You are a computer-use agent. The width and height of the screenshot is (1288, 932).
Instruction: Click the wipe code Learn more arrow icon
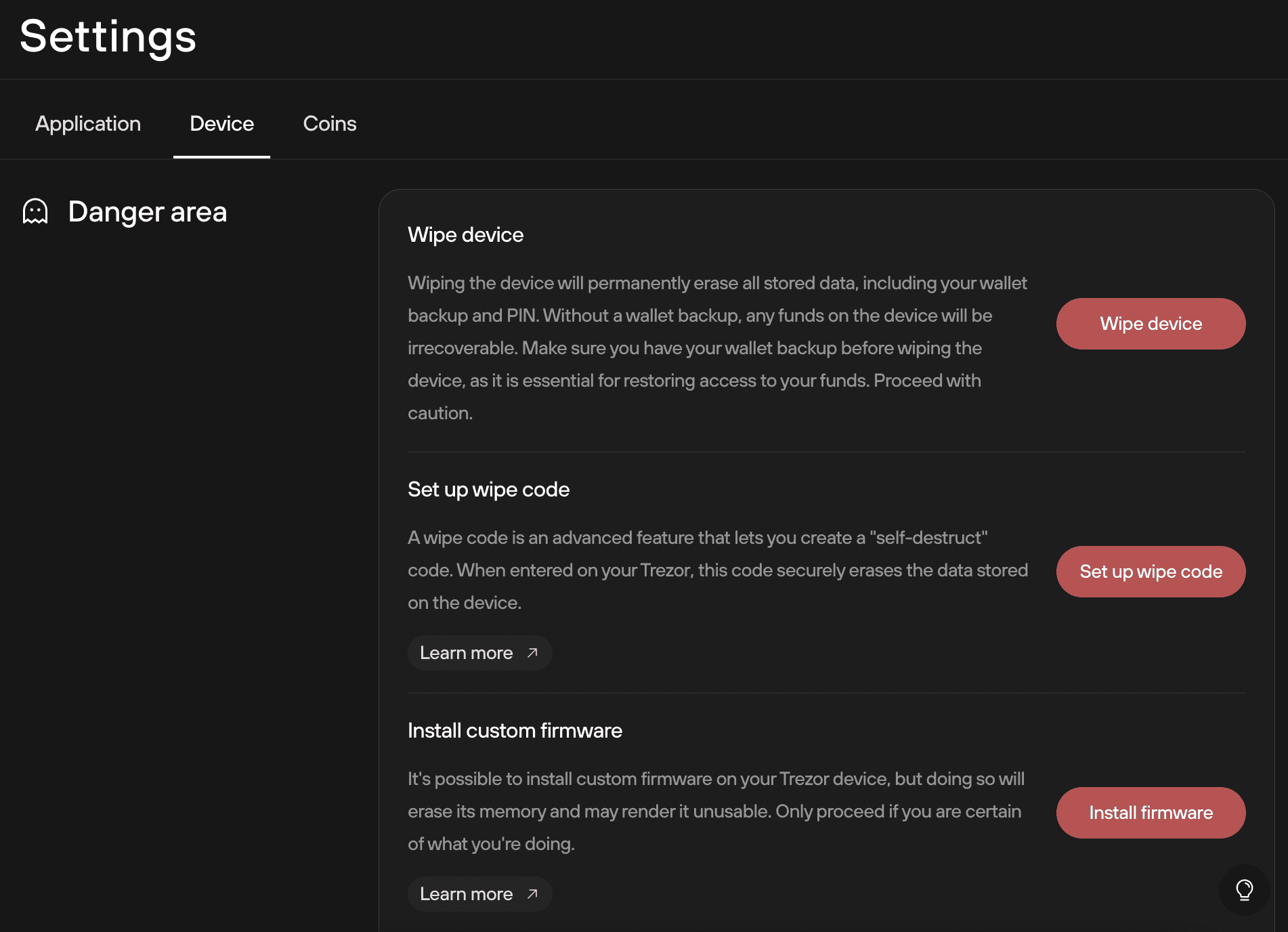coord(532,653)
